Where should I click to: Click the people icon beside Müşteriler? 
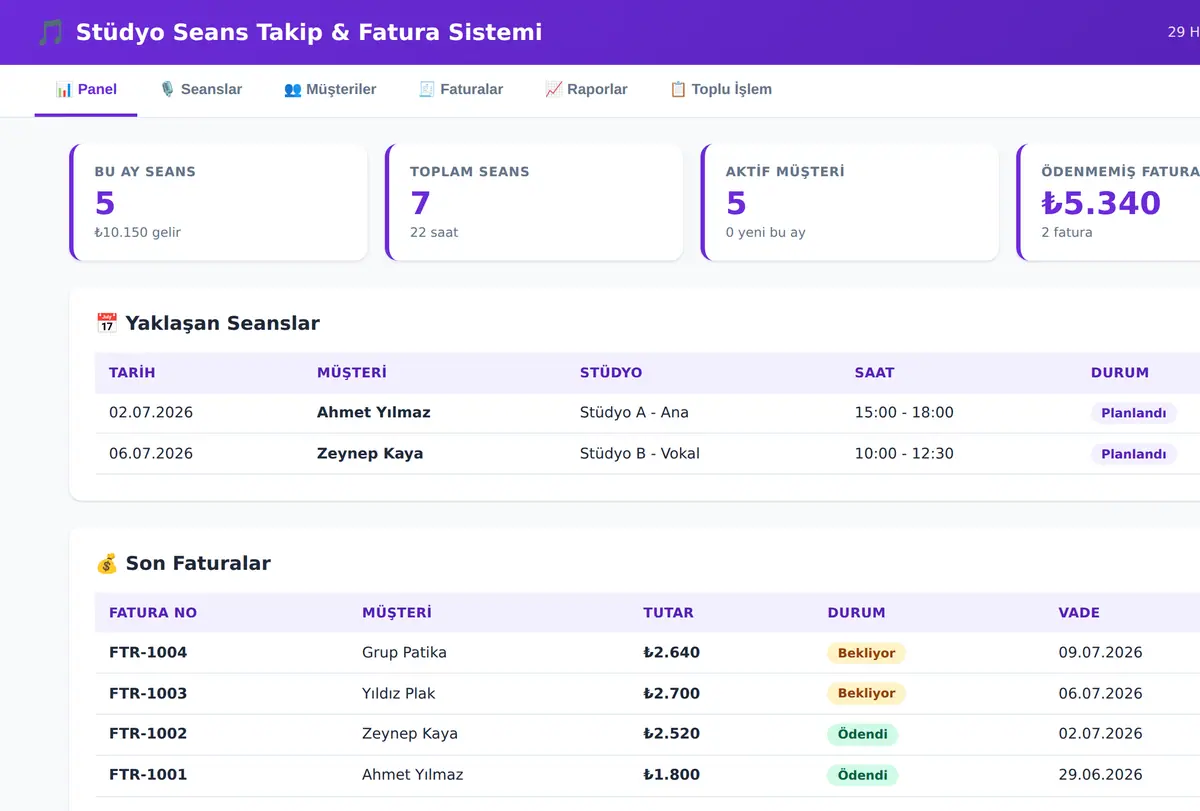coord(293,89)
